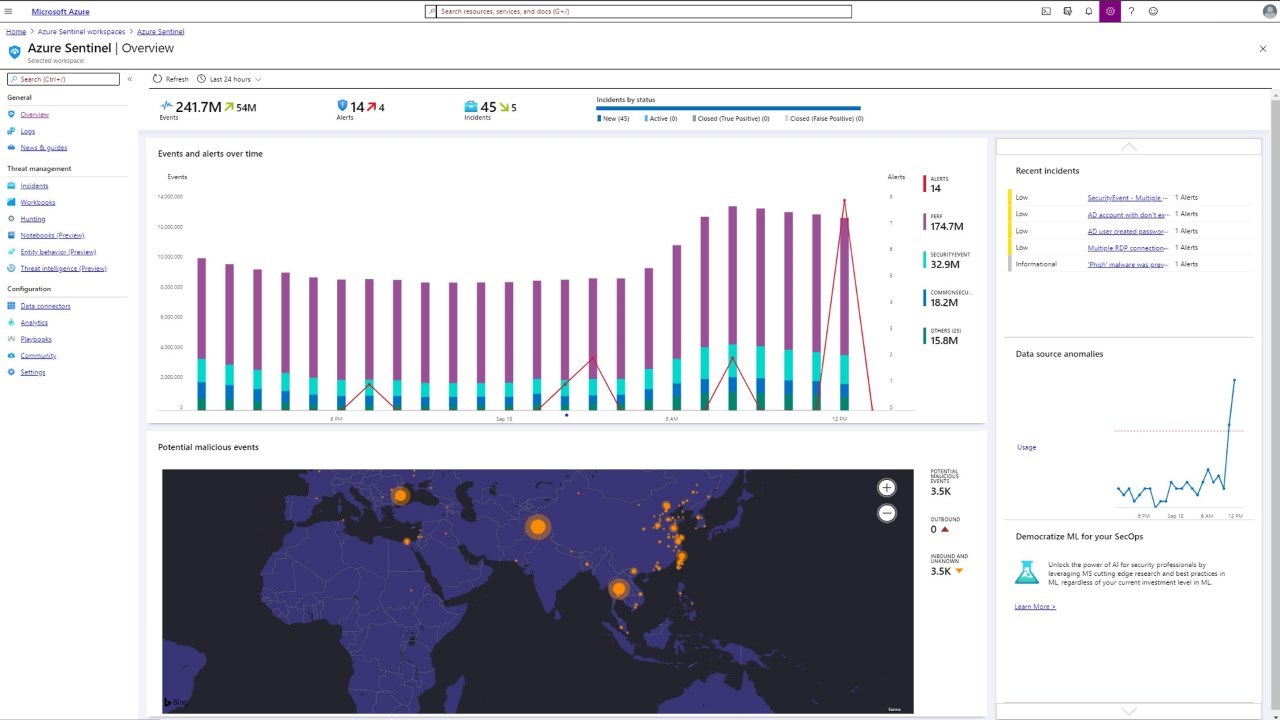Follow the Learn More link
This screenshot has height=720, width=1280.
(1035, 607)
